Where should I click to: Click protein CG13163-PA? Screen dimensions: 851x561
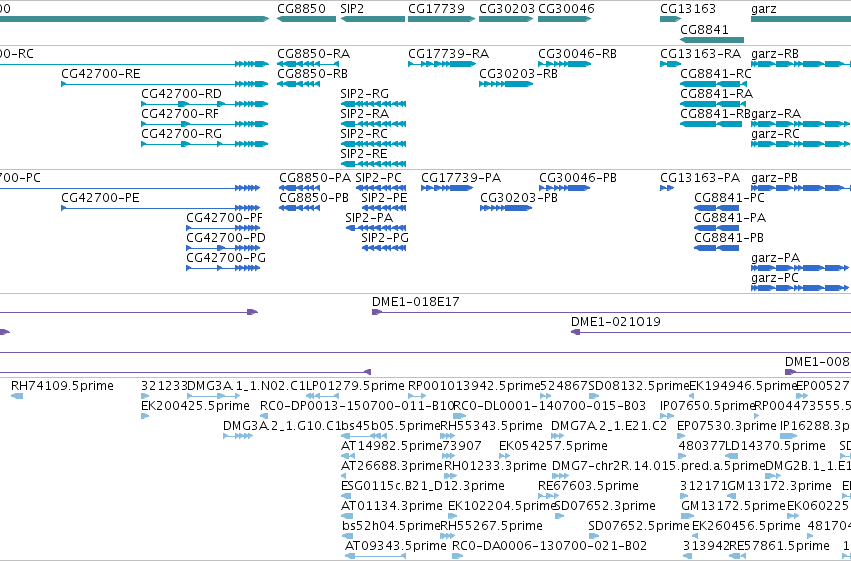click(x=667, y=188)
